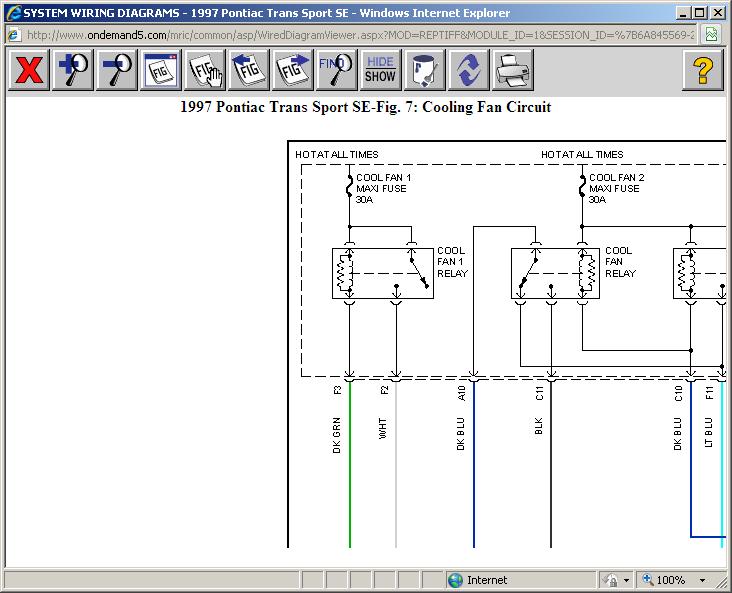This screenshot has width=732, height=593.
Task: Click the WHT wire label
Action: (x=382, y=428)
